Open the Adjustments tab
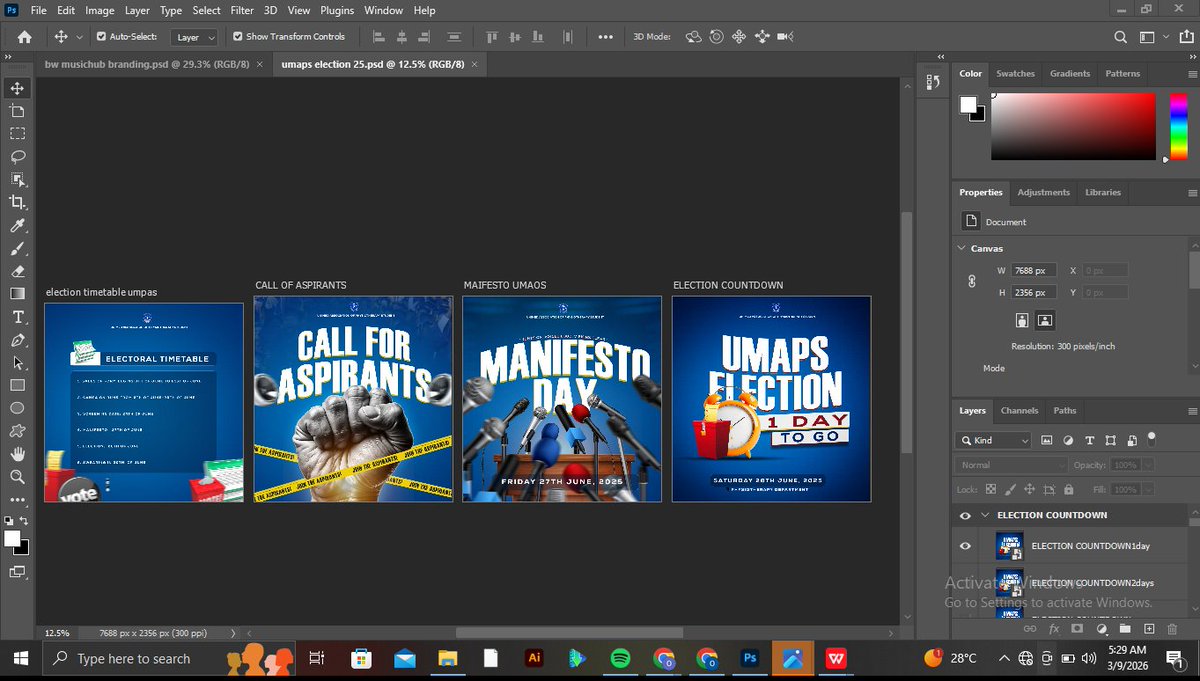The width and height of the screenshot is (1200, 681). click(1043, 192)
